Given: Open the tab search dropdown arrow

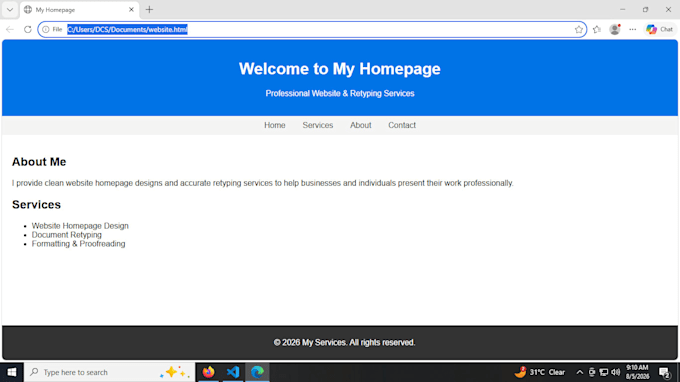Looking at the screenshot, I should 10,10.
